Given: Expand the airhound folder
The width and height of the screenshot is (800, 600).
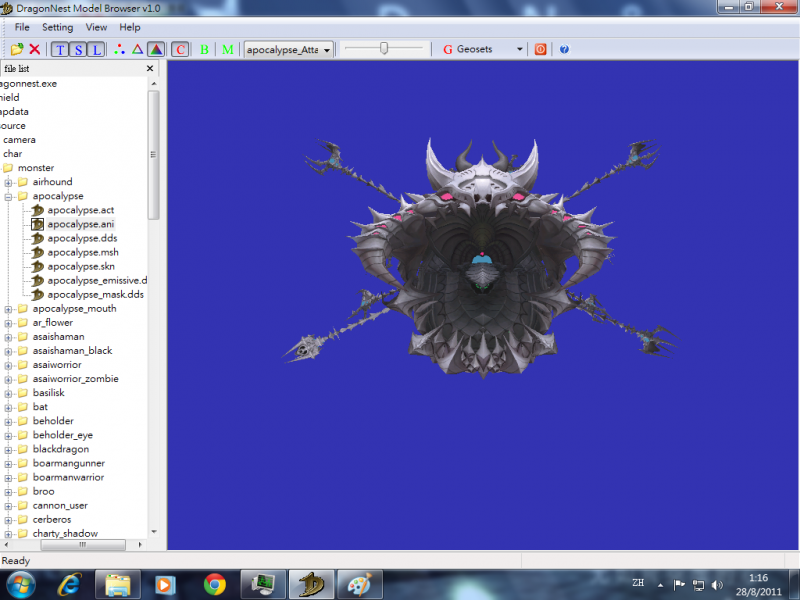Looking at the screenshot, I should pos(8,183).
